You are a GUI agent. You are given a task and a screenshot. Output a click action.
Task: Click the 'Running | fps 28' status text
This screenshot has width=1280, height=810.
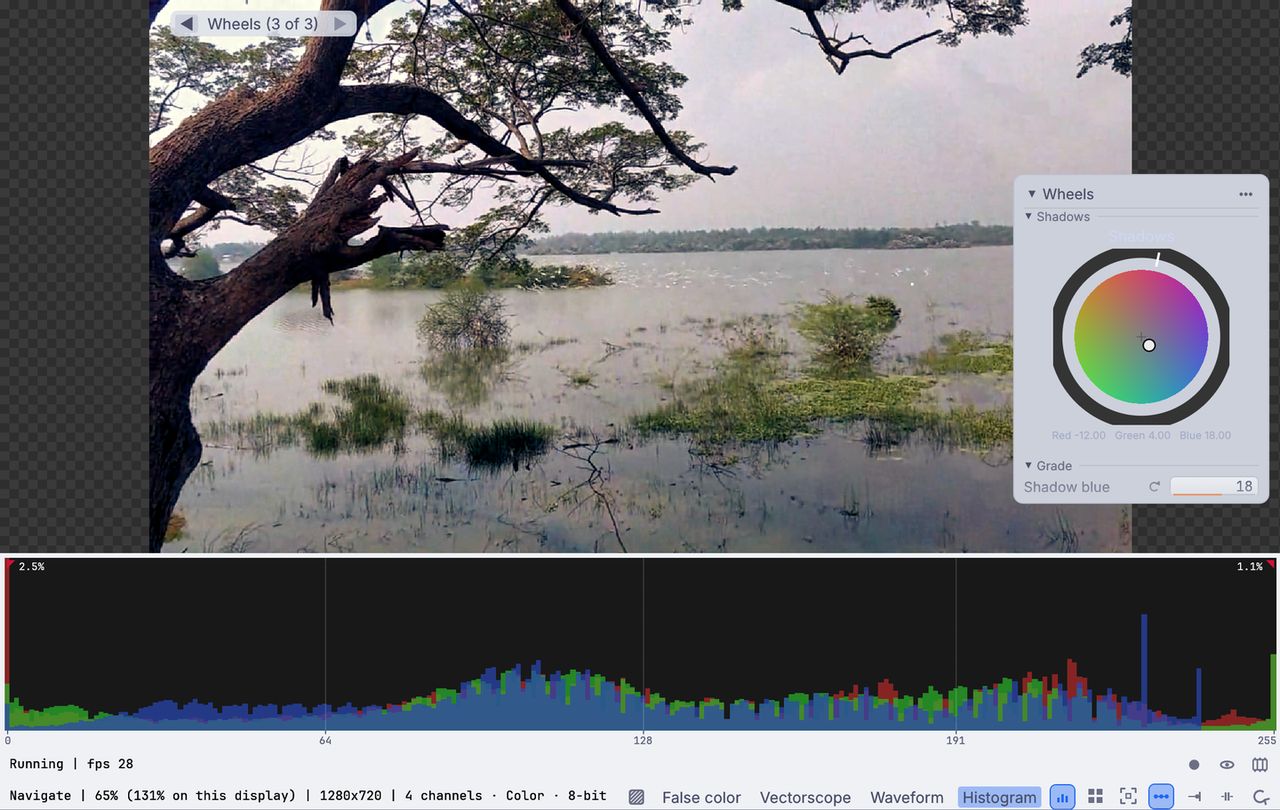71,764
